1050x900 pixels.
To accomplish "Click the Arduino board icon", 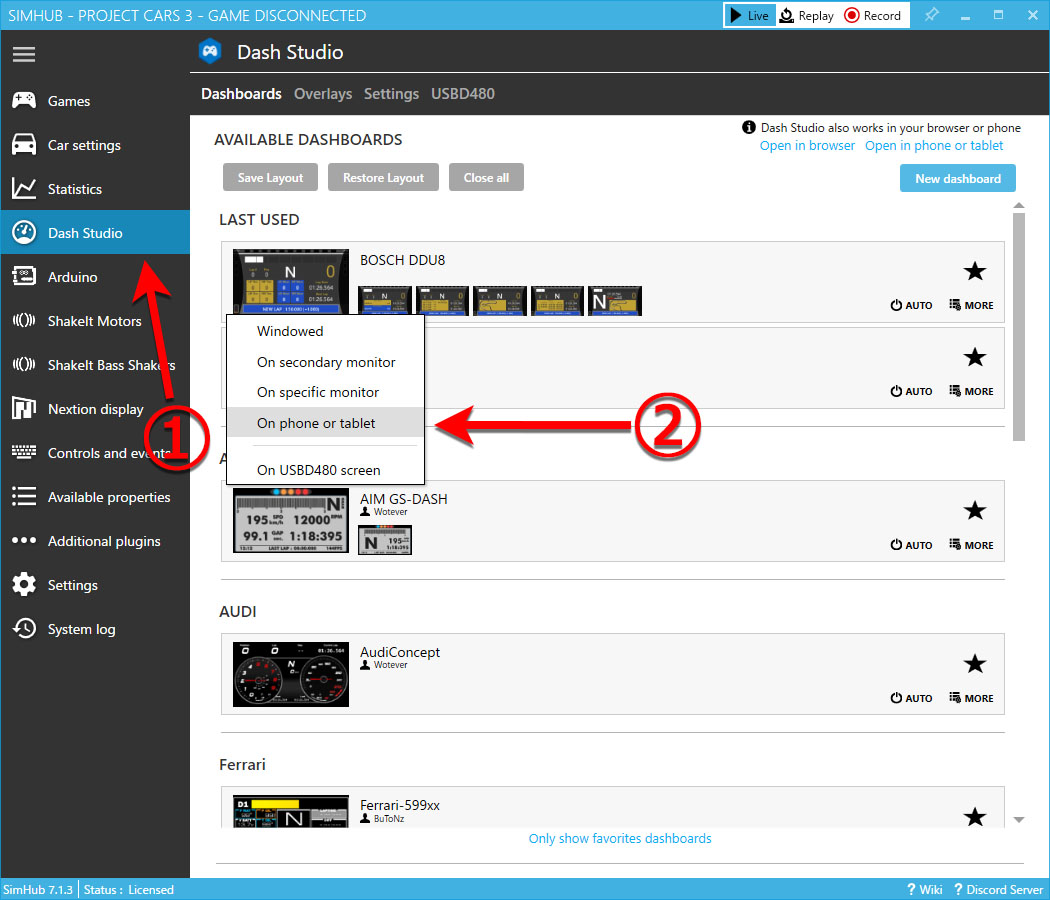I will tap(24, 277).
